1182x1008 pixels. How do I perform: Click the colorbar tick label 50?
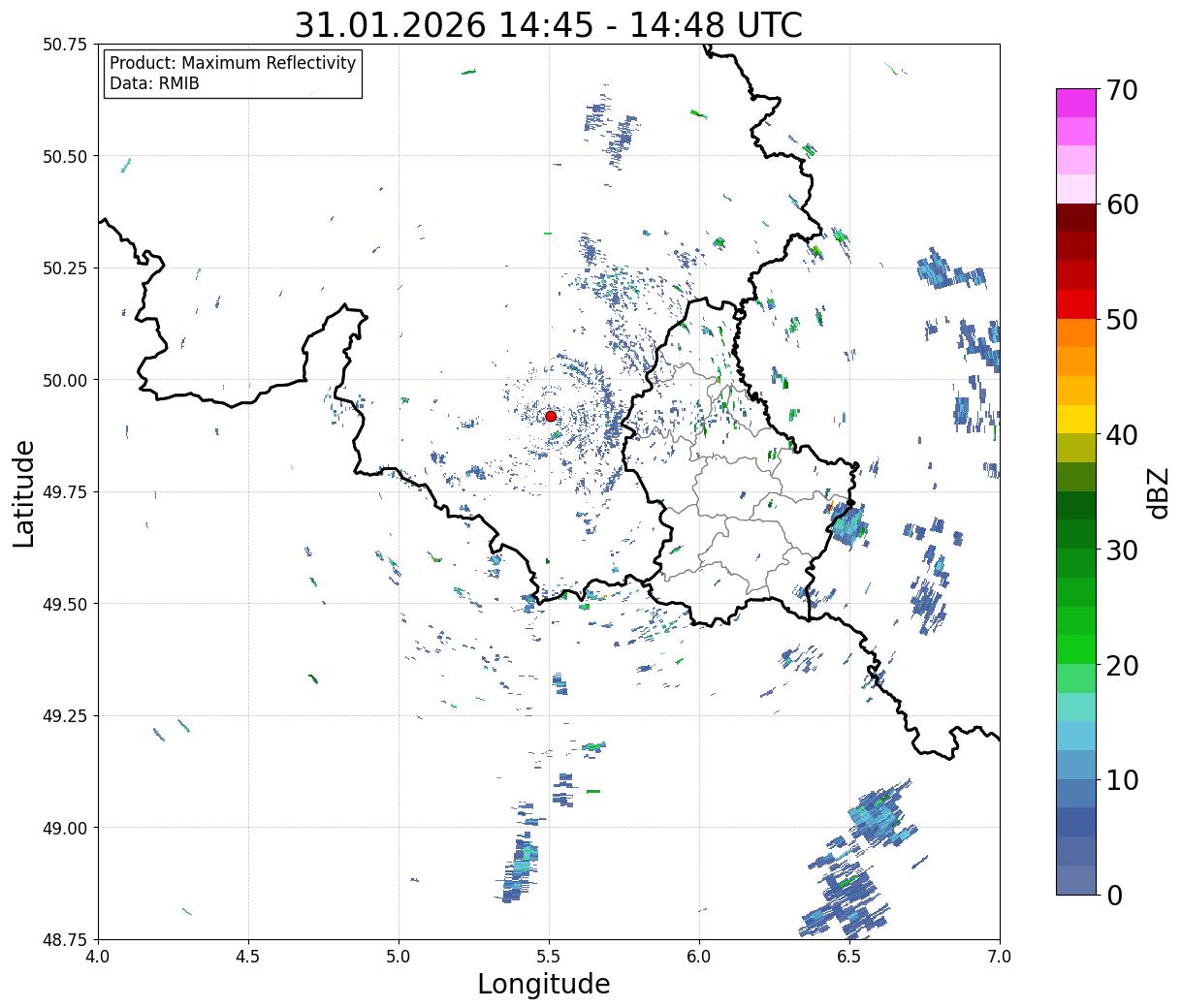(1122, 320)
